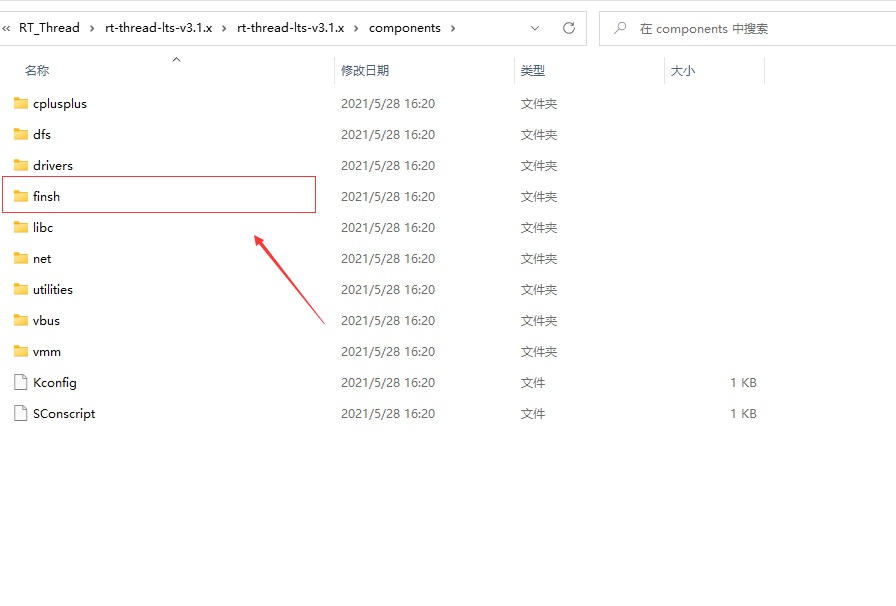Click the 1 KB size of SConscript
Viewport: 896px width, 606px height.
tap(743, 413)
